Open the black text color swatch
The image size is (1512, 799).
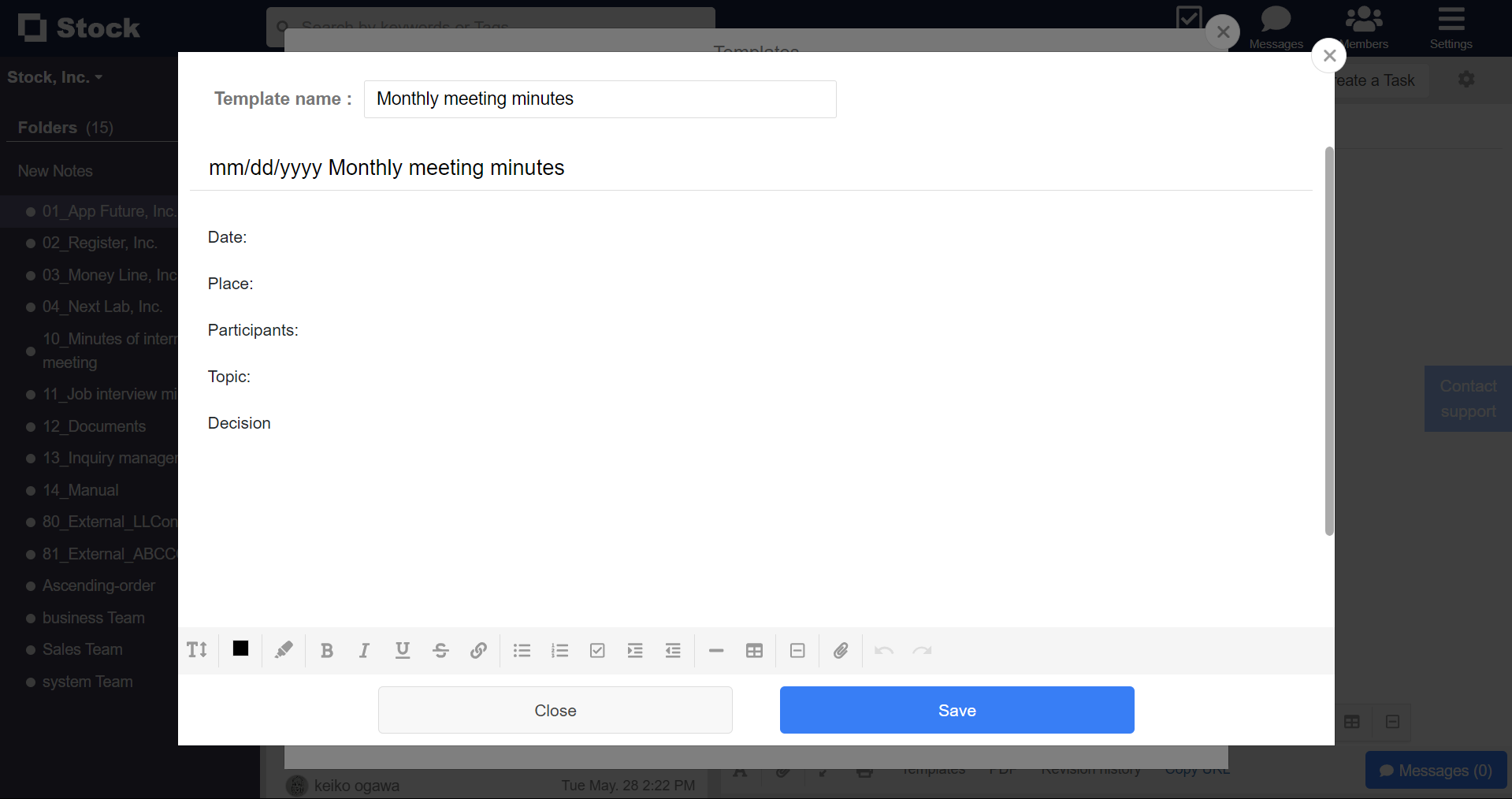[240, 648]
